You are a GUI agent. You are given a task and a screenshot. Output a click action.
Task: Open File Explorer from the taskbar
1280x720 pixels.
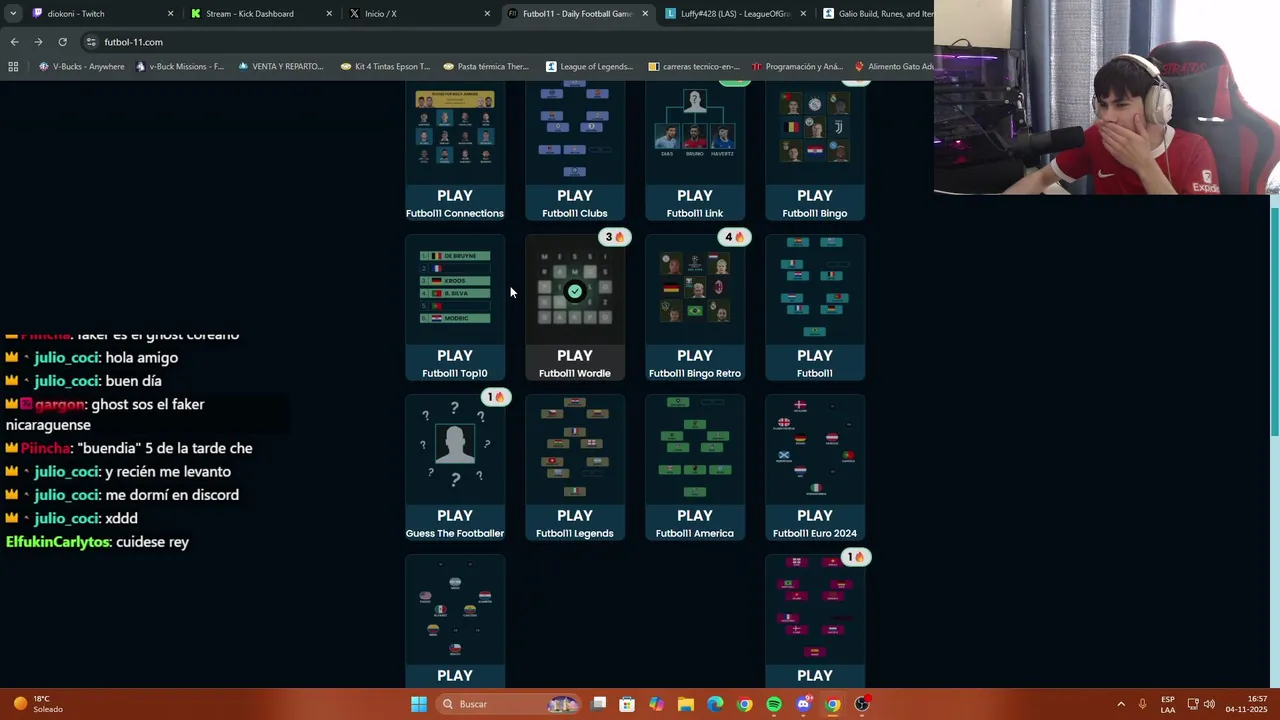point(686,704)
